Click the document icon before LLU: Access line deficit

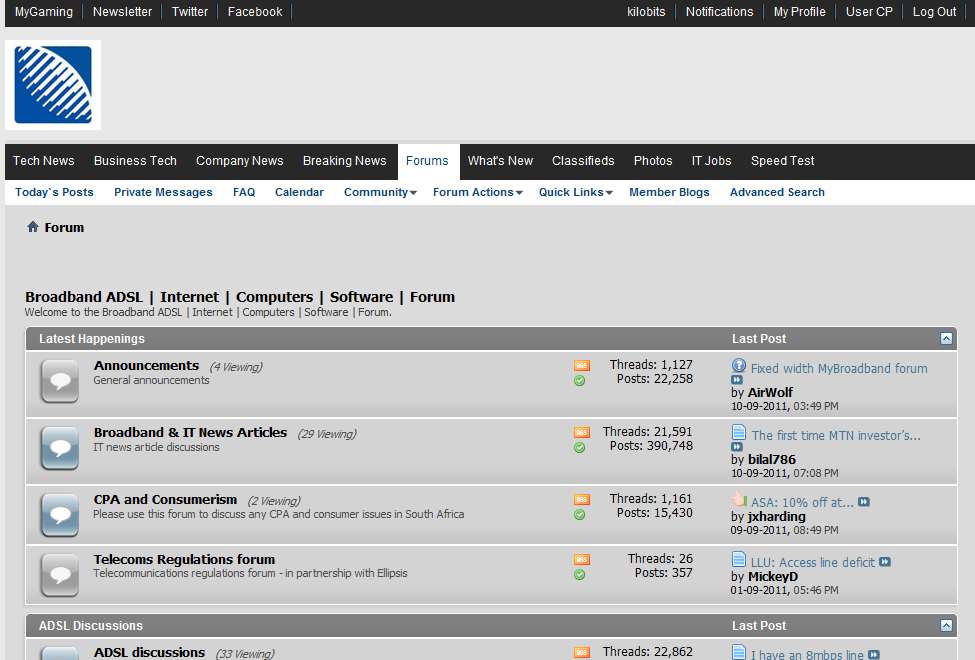click(739, 559)
